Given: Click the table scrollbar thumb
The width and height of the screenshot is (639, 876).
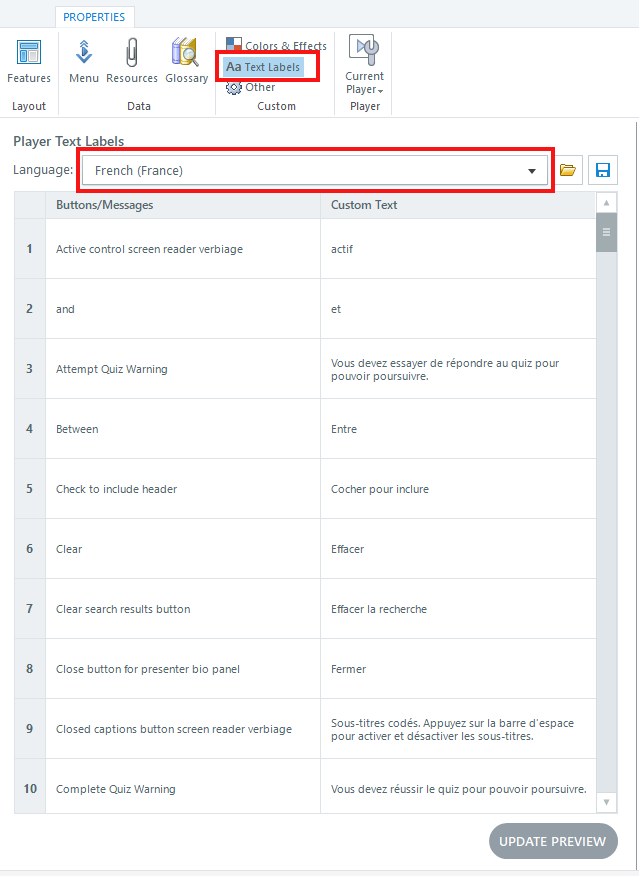Looking at the screenshot, I should pos(606,234).
